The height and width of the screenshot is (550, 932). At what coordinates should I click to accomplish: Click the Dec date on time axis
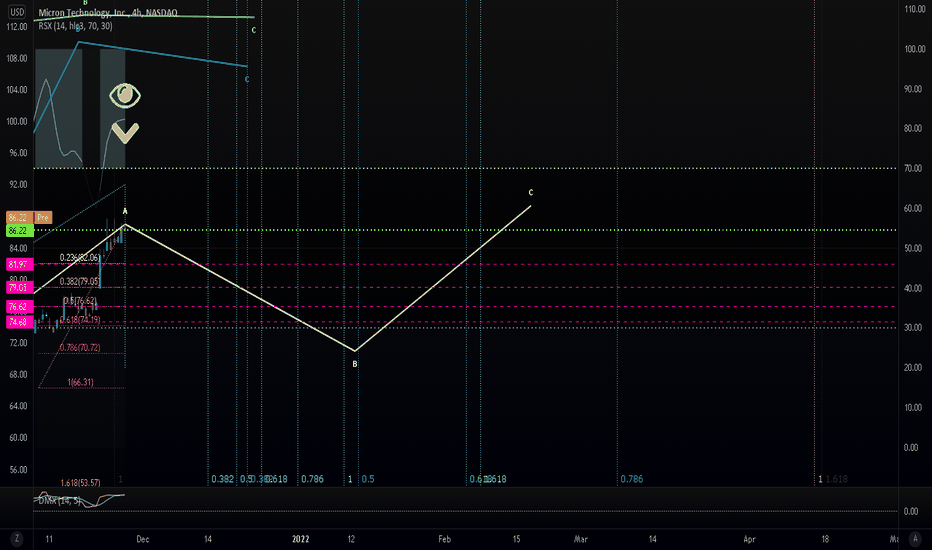[x=143, y=539]
